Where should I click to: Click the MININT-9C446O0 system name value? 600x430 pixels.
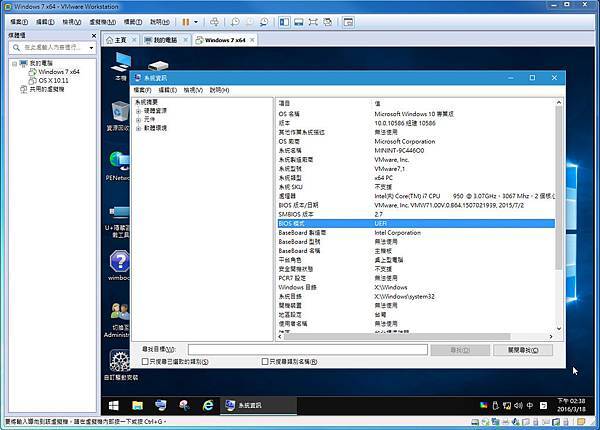(x=399, y=151)
